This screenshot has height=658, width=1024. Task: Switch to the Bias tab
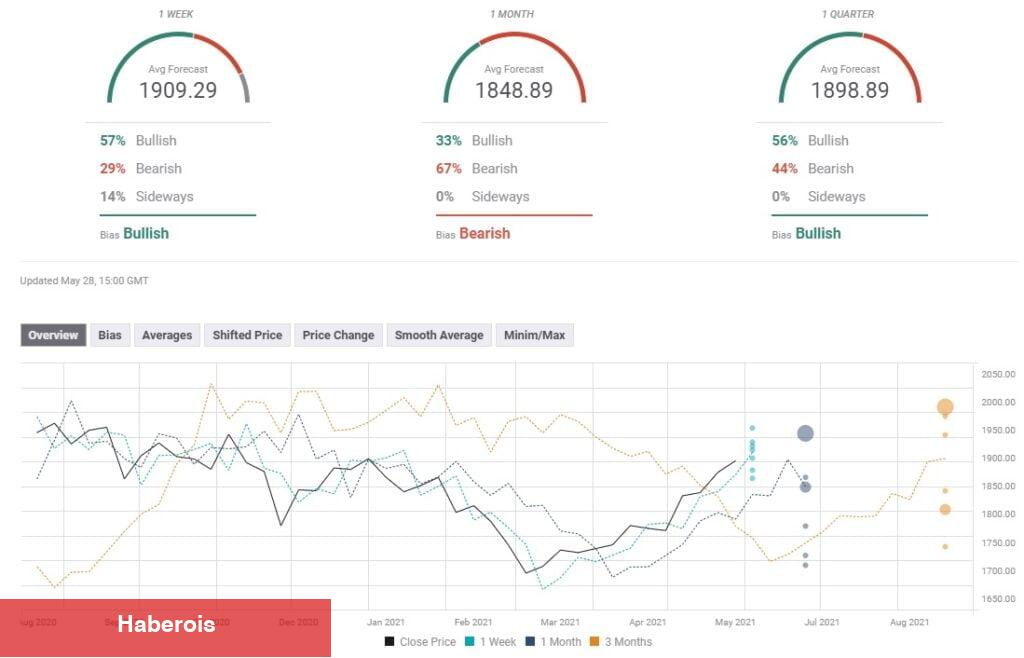(x=110, y=335)
